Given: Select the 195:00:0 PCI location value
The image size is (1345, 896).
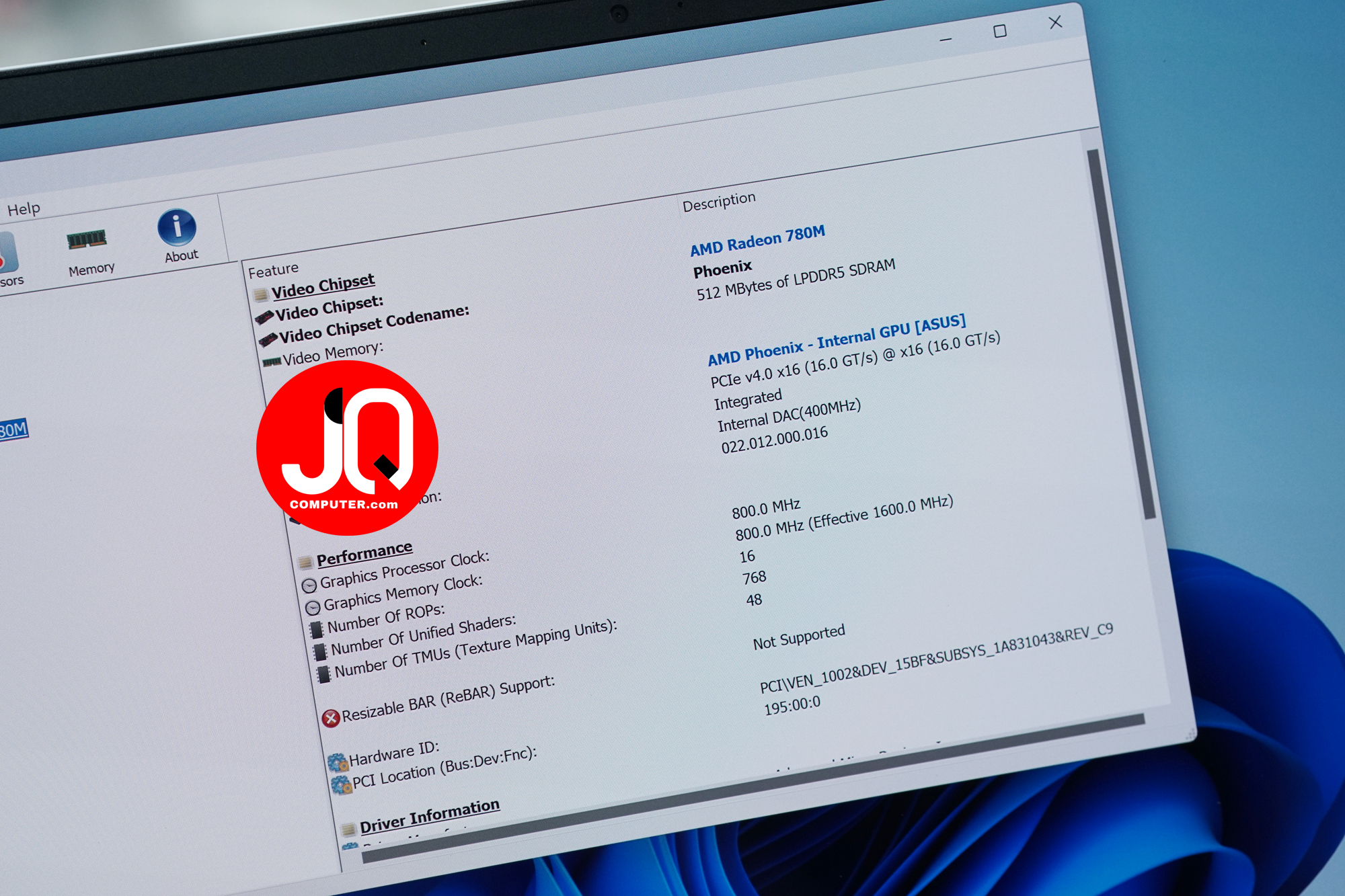Looking at the screenshot, I should coord(792,706).
